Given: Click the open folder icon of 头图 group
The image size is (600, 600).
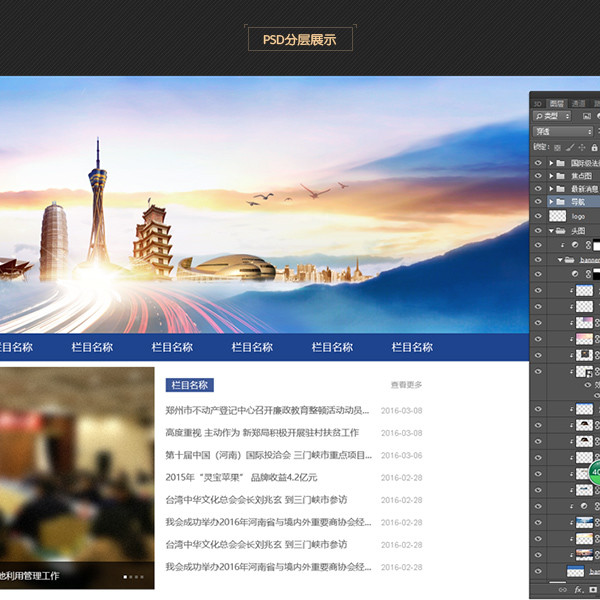Looking at the screenshot, I should coord(561,231).
